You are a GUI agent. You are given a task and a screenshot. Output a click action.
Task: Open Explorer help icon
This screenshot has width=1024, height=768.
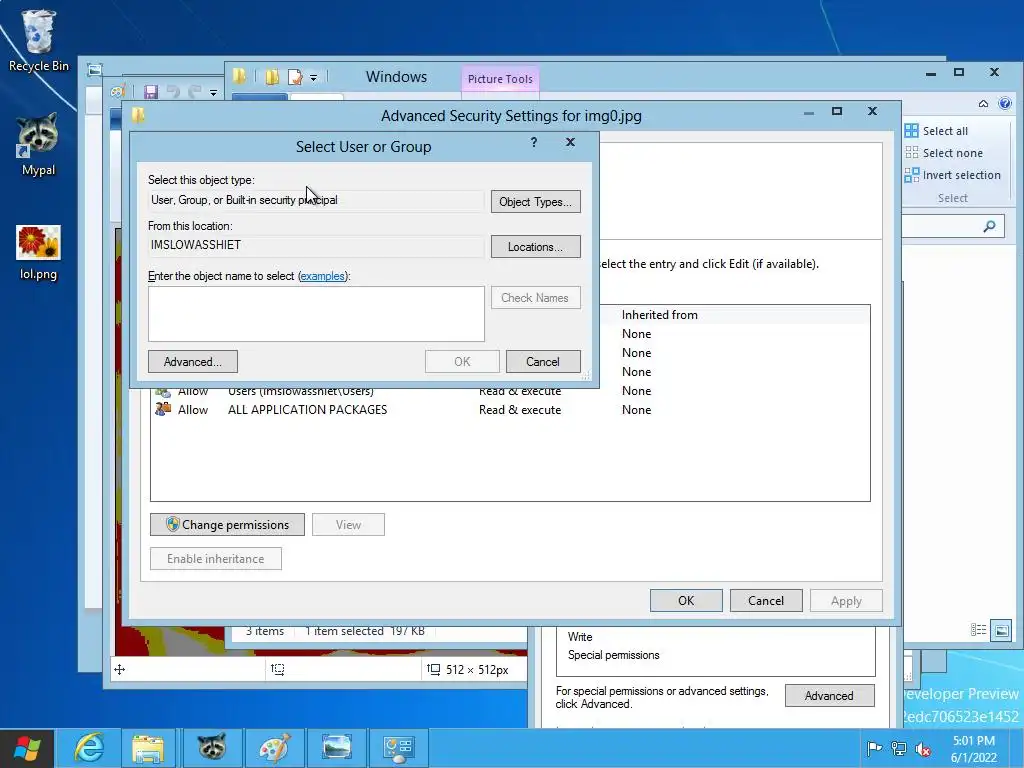point(1005,103)
